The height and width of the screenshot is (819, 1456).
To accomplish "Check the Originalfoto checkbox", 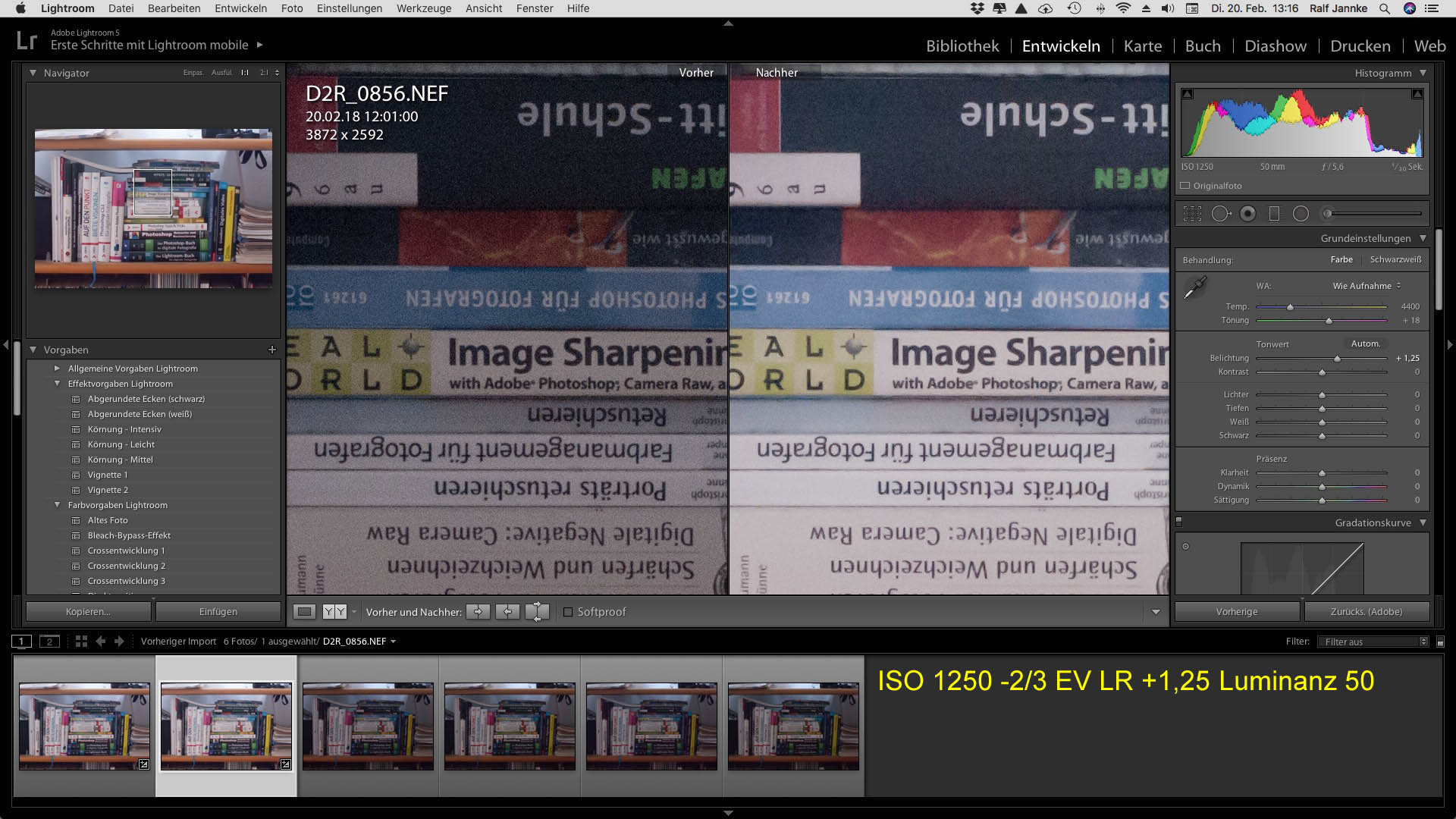I will point(1185,186).
